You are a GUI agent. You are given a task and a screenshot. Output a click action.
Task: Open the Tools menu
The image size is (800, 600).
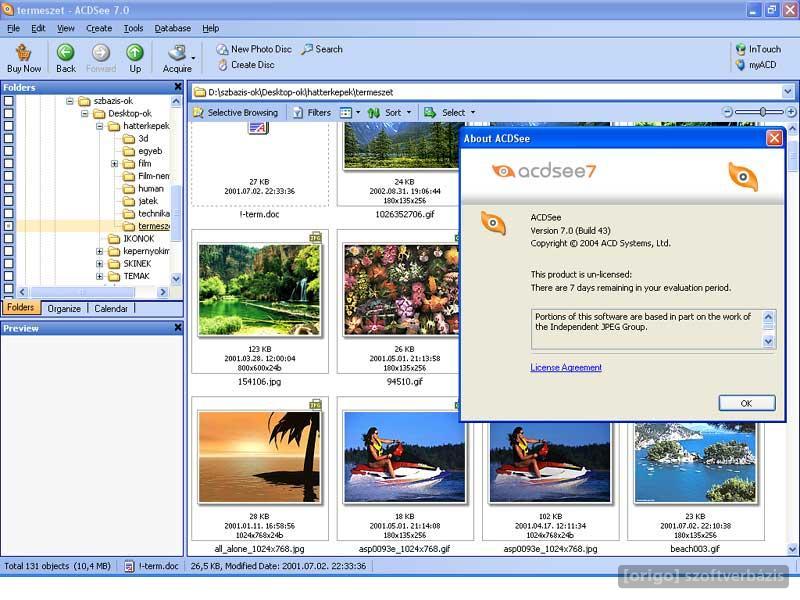[133, 28]
